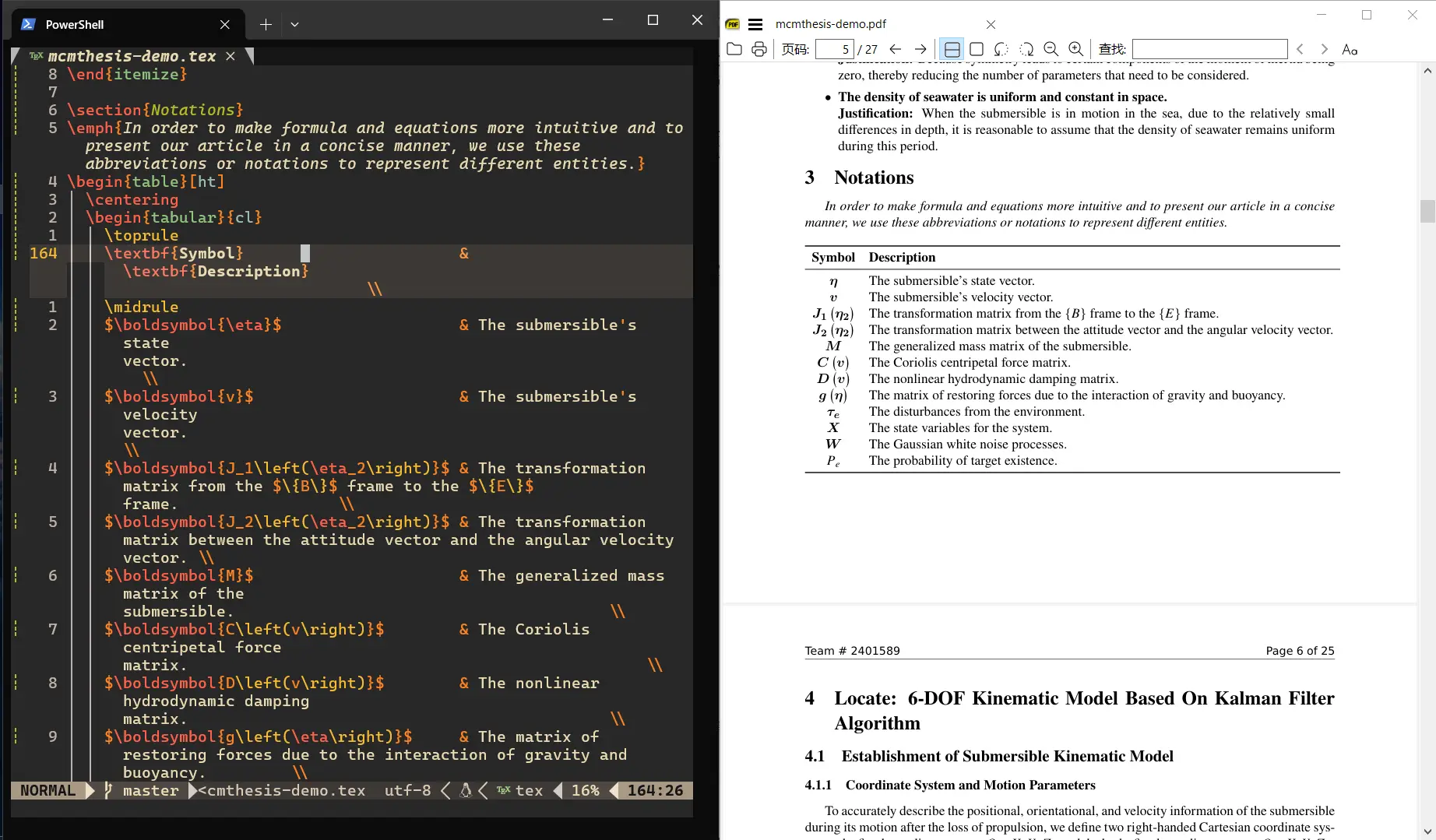Screen dimensions: 1436x840
Task: Click the page number input field
Action: point(834,49)
